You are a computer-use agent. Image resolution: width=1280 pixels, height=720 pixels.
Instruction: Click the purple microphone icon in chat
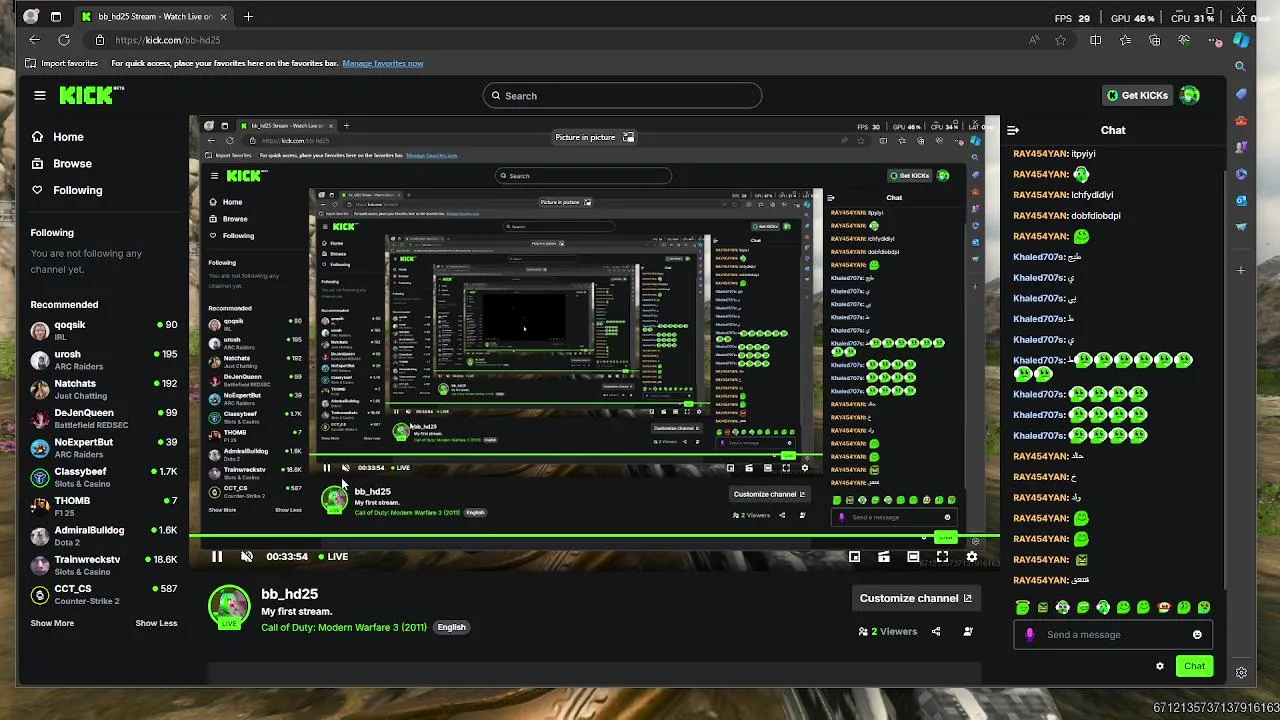(x=1030, y=635)
